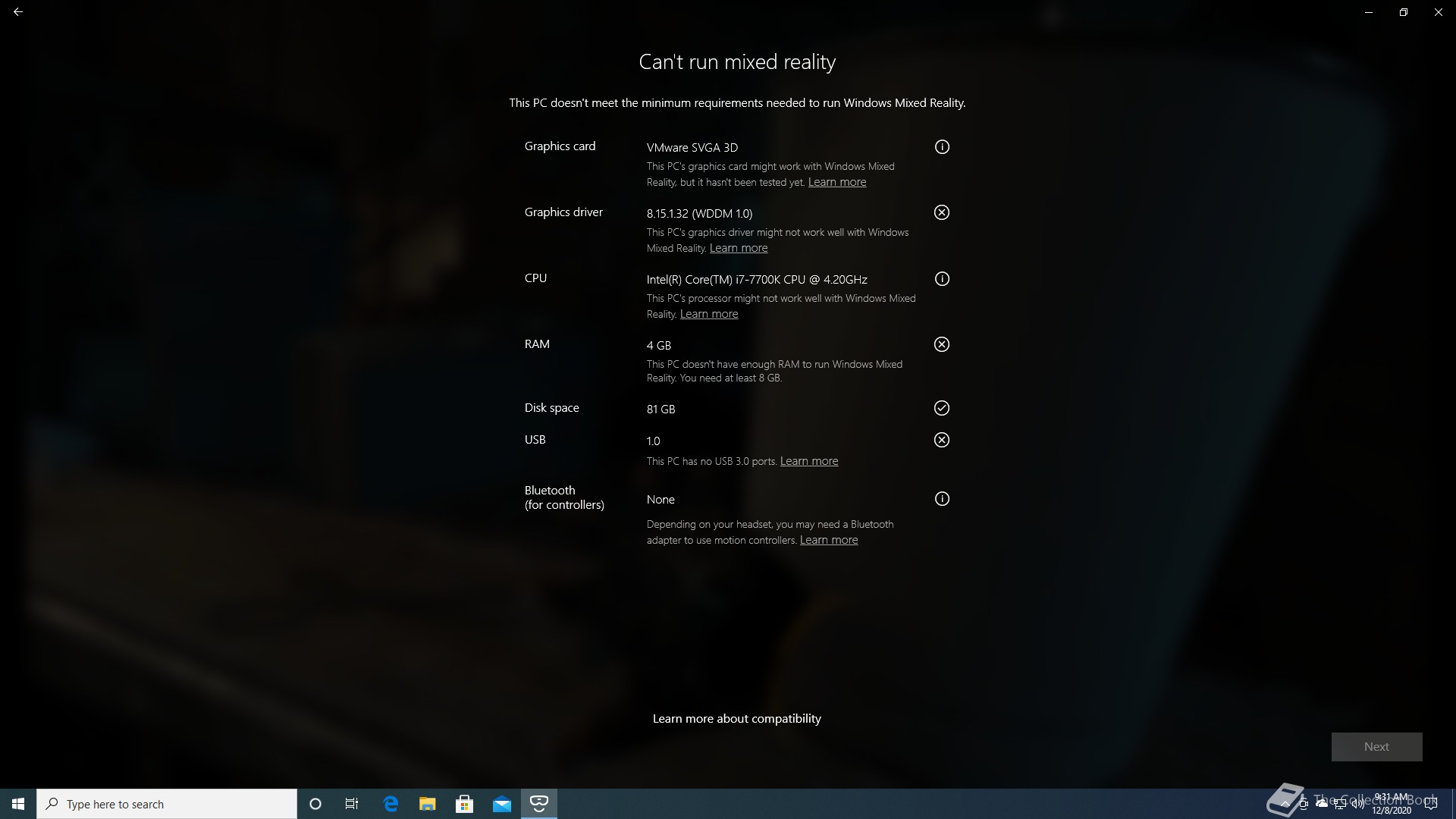Click the Bluetooth (for controllers) label
This screenshot has height=819, width=1456.
[x=564, y=497]
